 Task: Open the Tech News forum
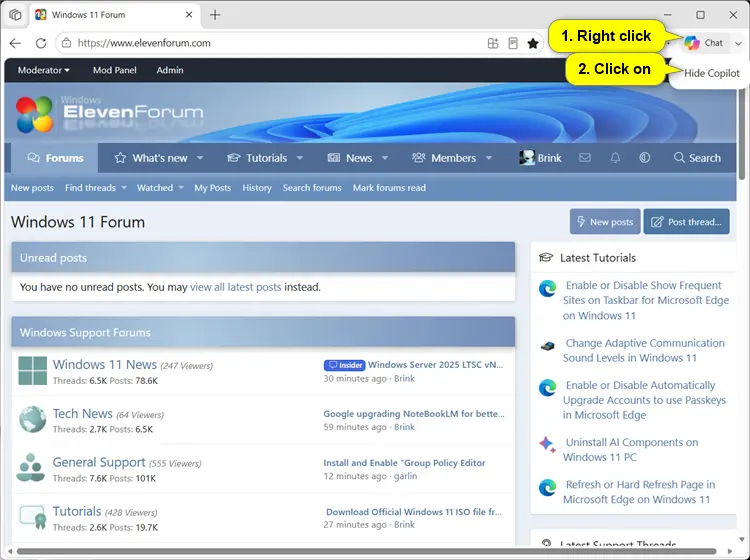(x=82, y=413)
